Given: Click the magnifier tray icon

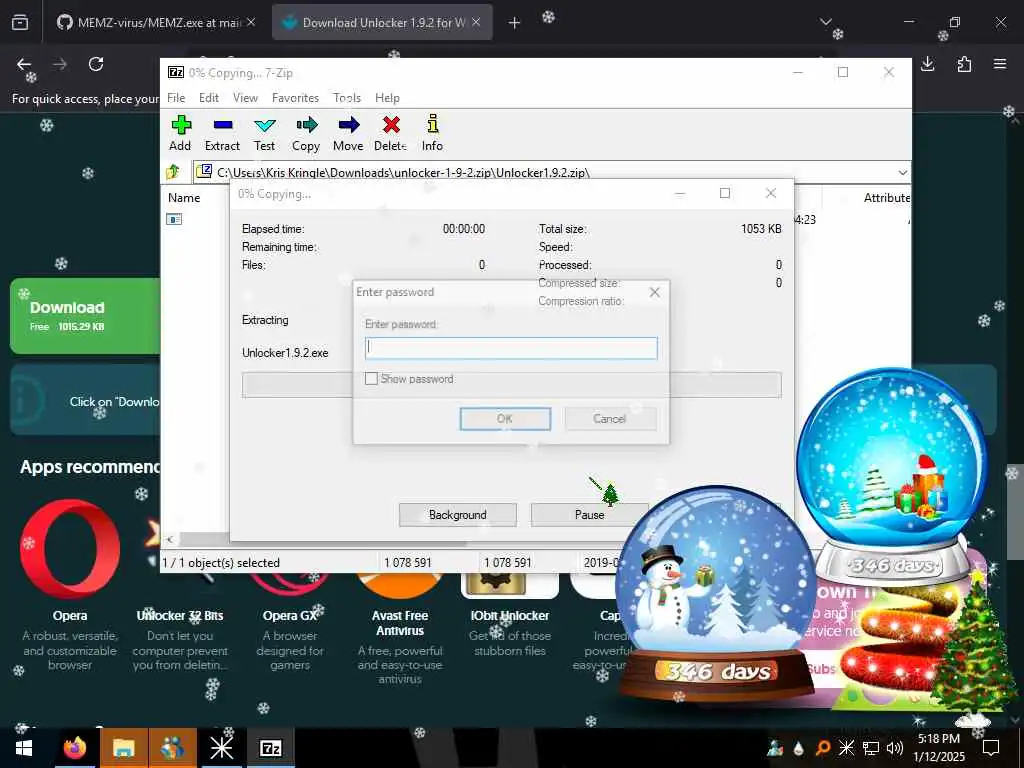Looking at the screenshot, I should [x=823, y=748].
